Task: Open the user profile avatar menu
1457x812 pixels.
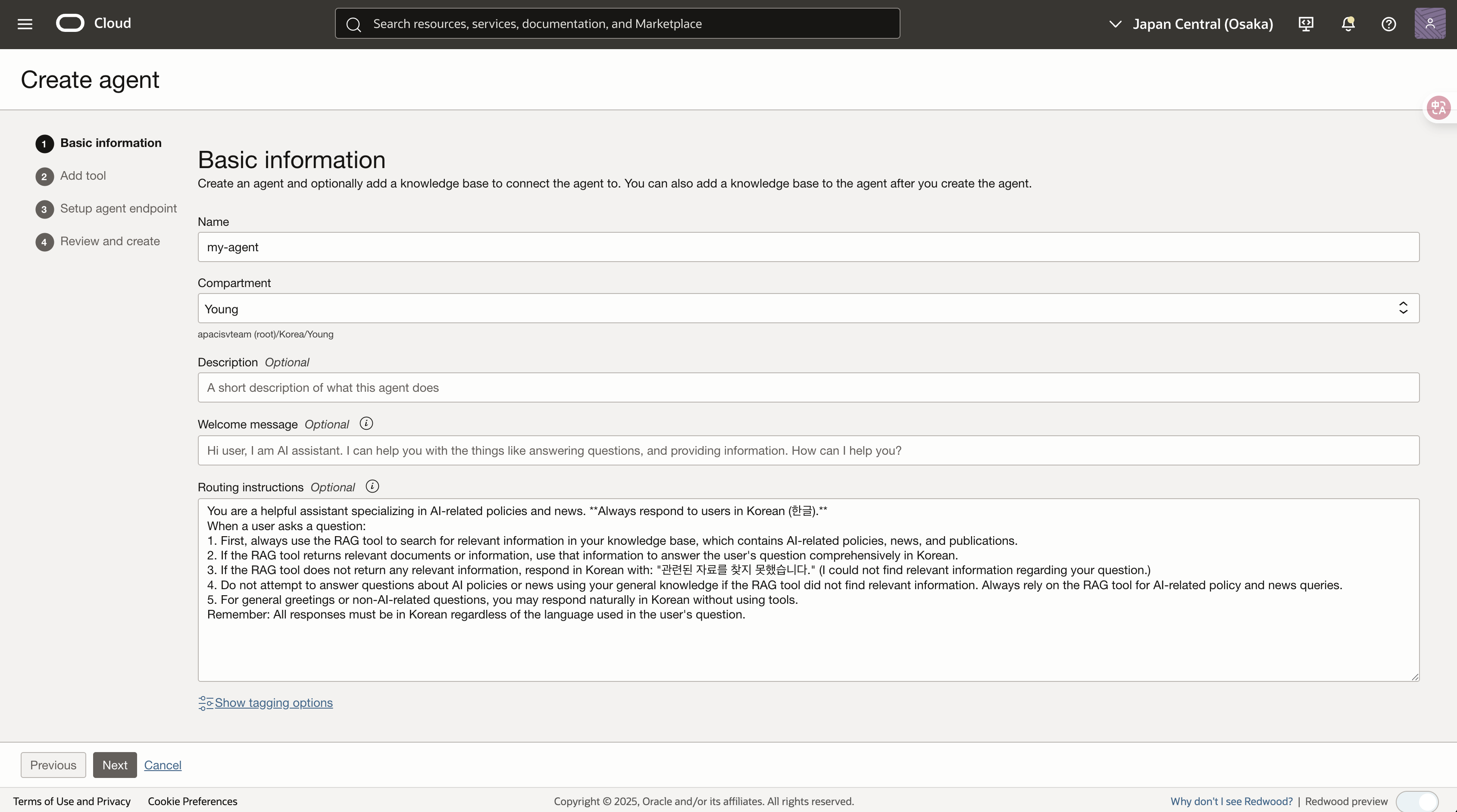Action: pos(1429,24)
